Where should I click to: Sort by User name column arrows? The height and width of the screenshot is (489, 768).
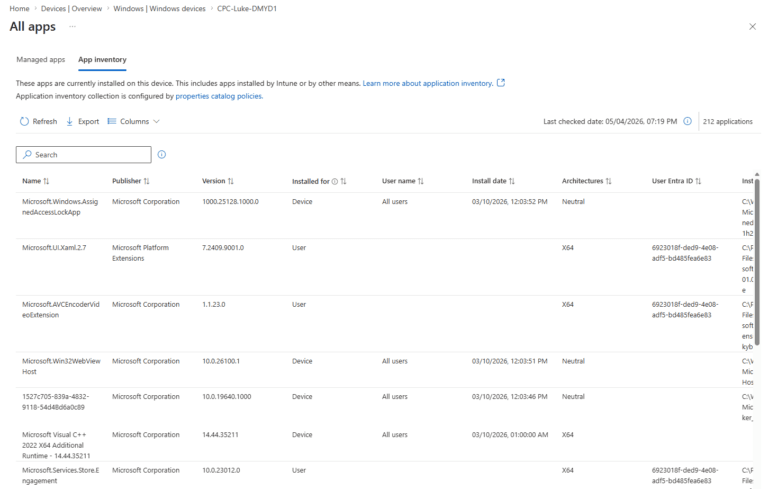click(x=421, y=181)
